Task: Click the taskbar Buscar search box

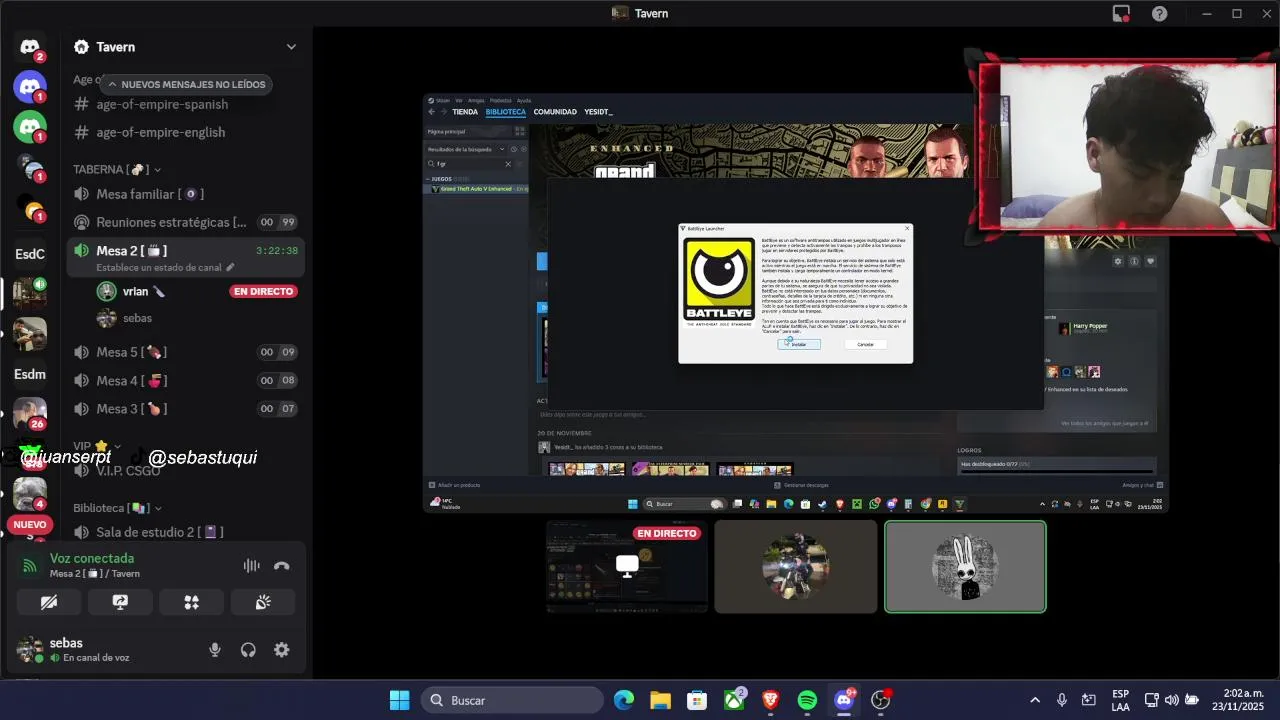Action: [512, 700]
